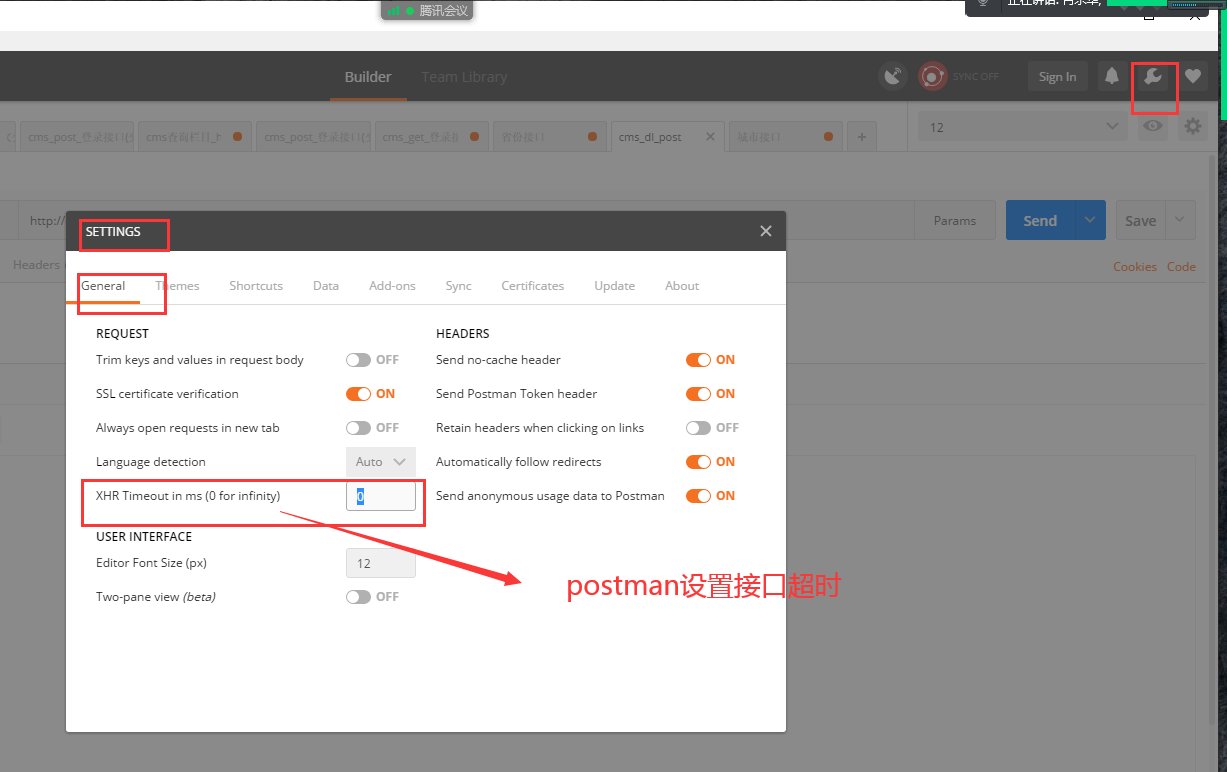Toggle Two-pane view (beta) switch

click(358, 597)
